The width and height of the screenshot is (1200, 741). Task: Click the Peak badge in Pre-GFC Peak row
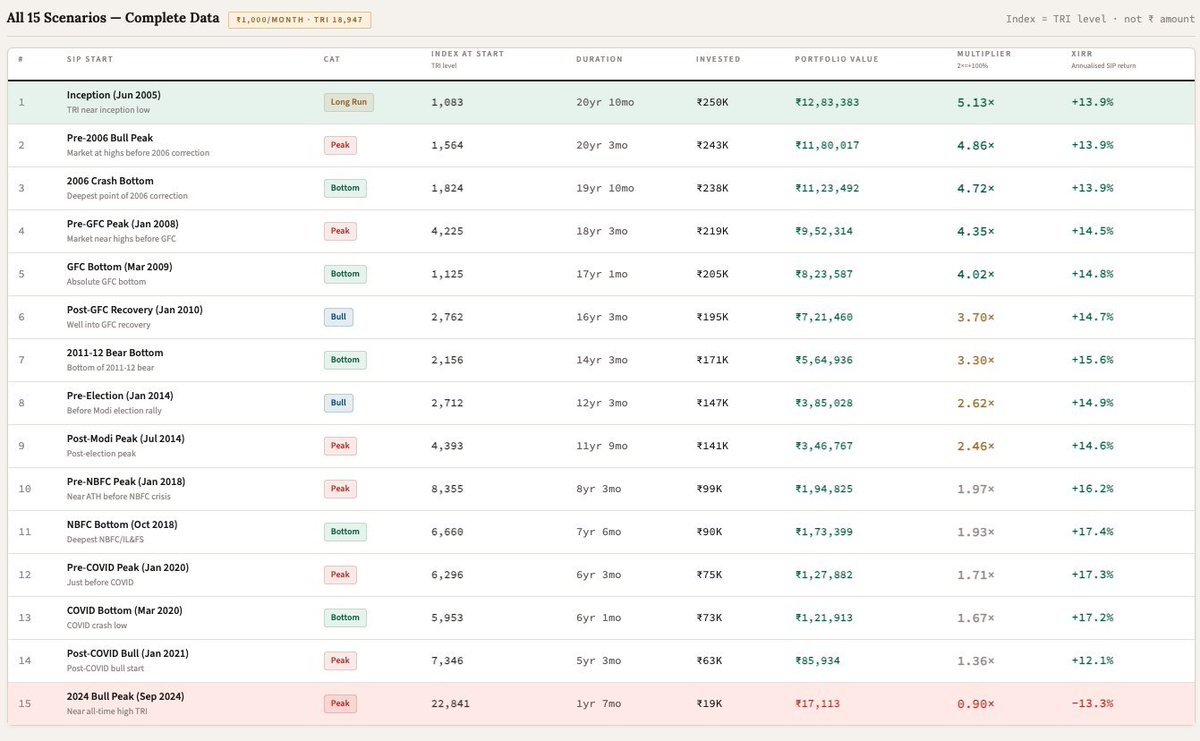click(x=340, y=231)
